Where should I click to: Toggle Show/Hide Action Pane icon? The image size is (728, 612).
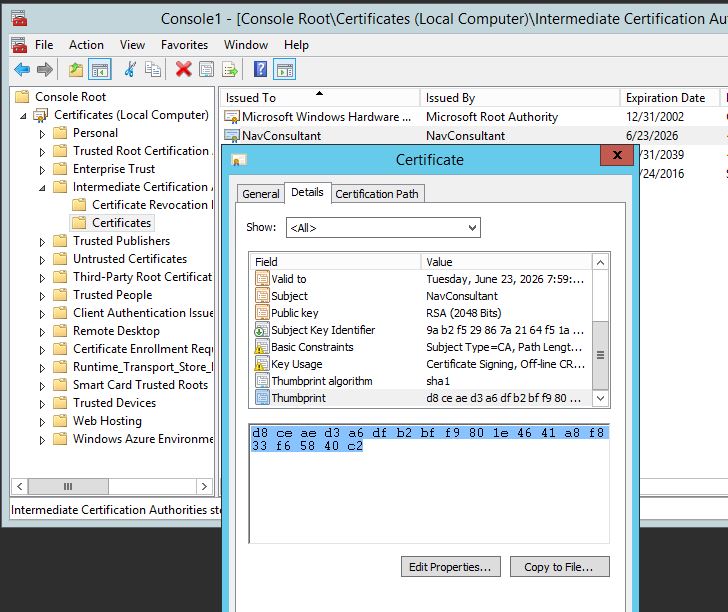(285, 69)
